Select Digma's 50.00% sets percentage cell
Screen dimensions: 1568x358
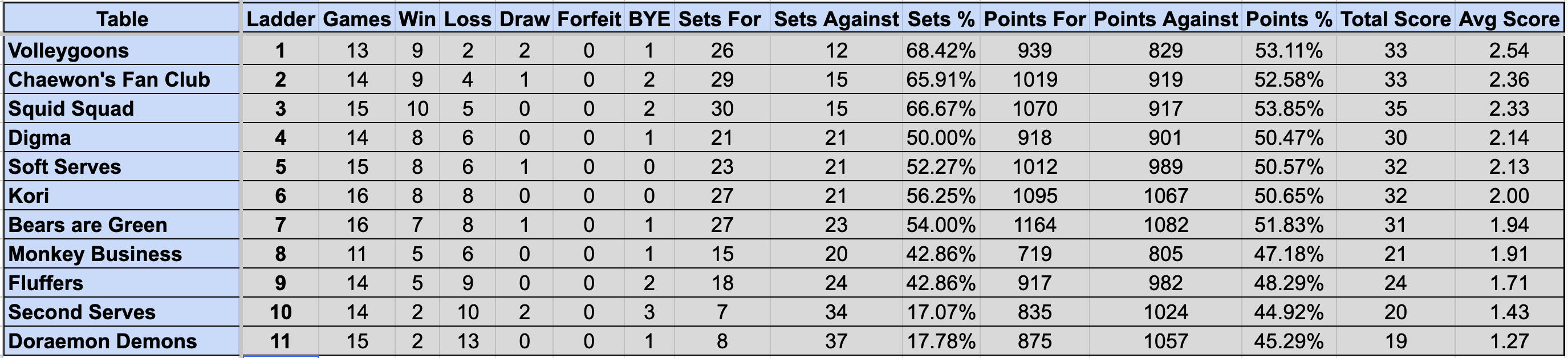pos(941,137)
